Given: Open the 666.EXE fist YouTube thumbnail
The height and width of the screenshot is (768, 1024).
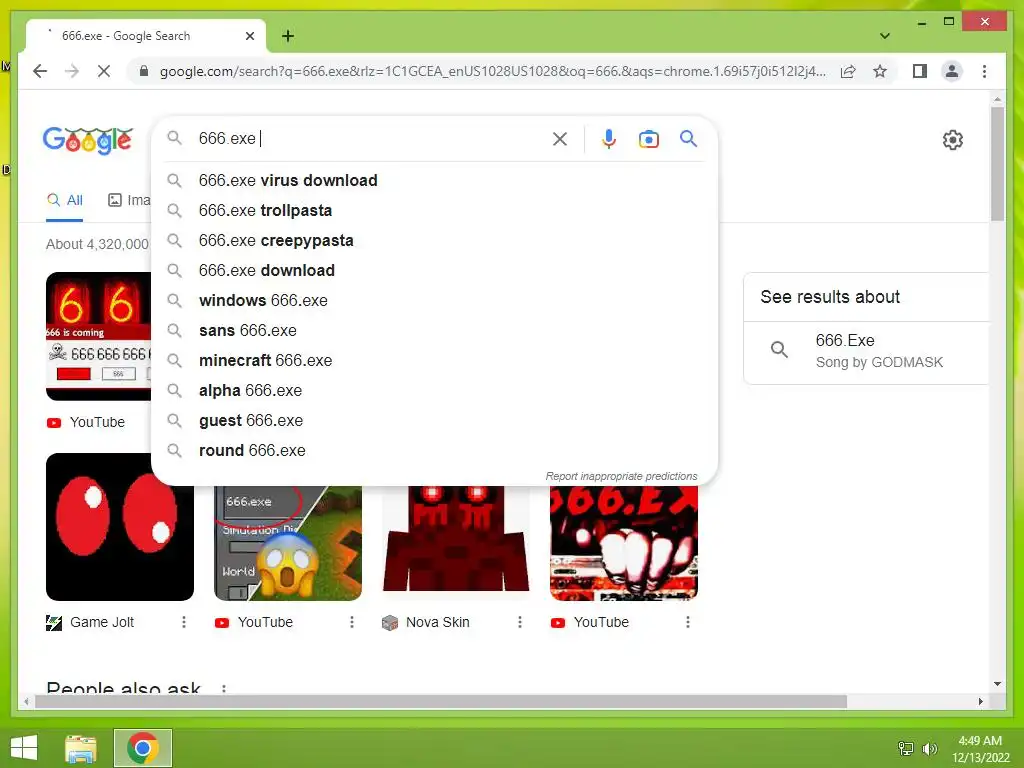Looking at the screenshot, I should click(x=624, y=543).
